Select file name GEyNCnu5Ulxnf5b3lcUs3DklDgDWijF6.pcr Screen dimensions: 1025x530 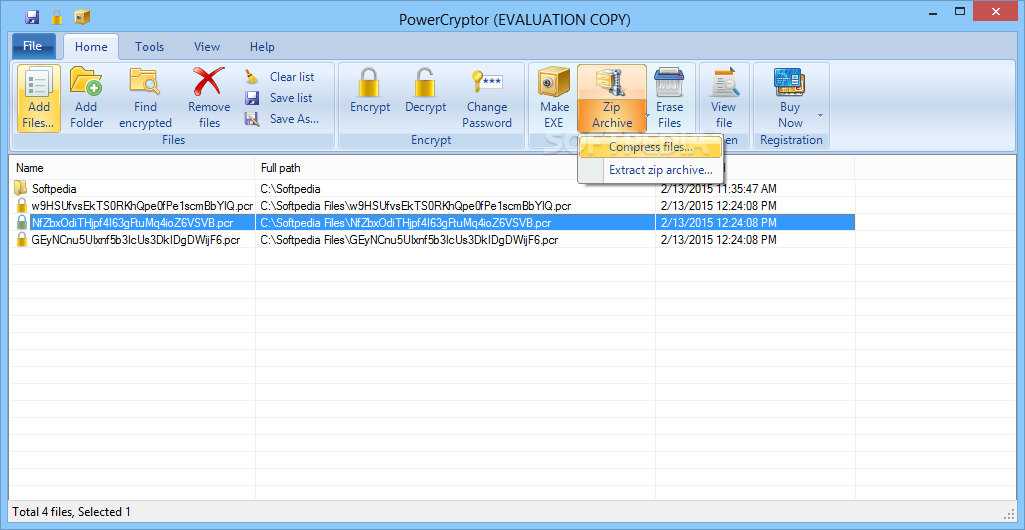pos(136,240)
